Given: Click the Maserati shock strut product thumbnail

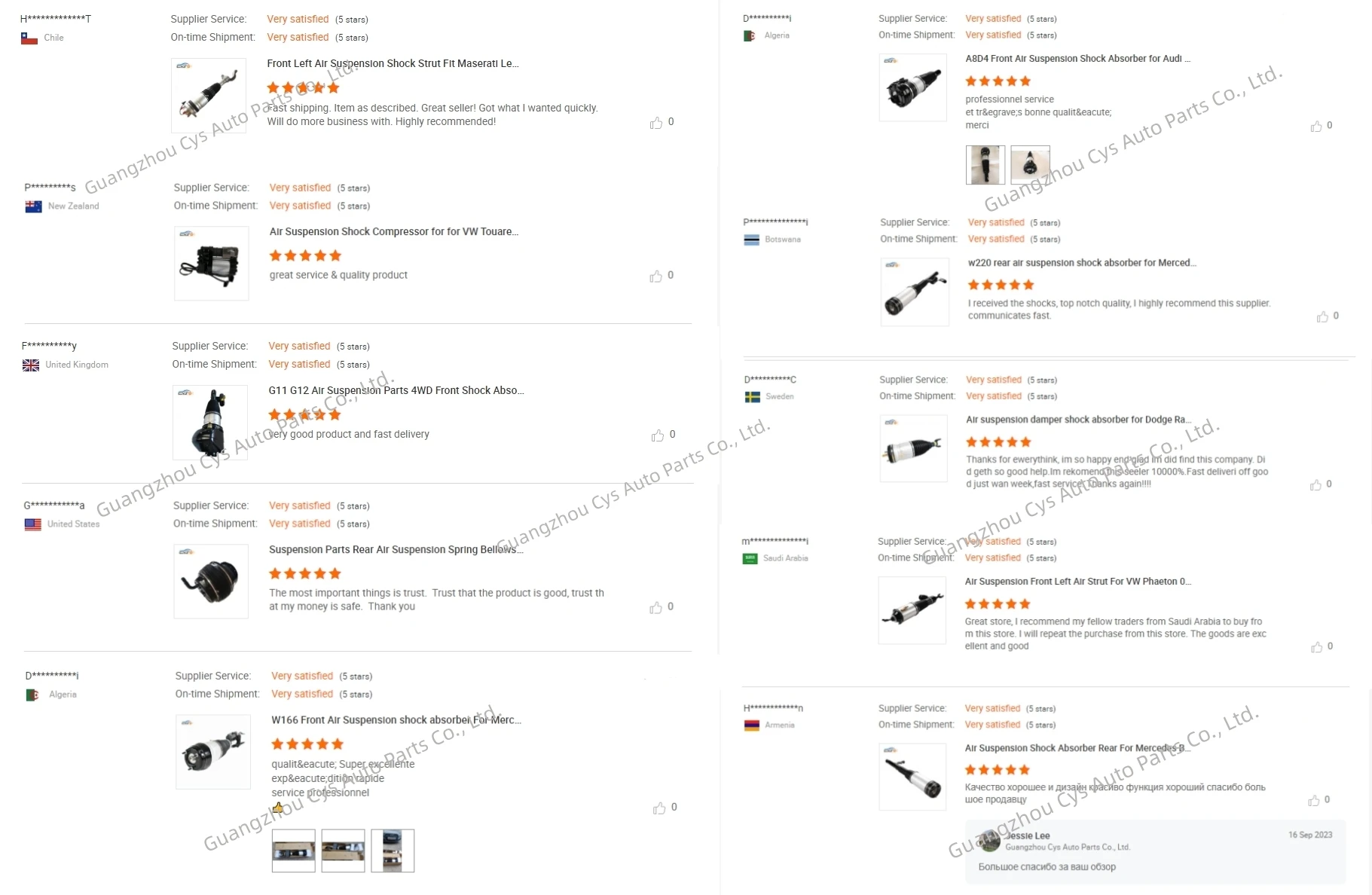Looking at the screenshot, I should coord(209,96).
